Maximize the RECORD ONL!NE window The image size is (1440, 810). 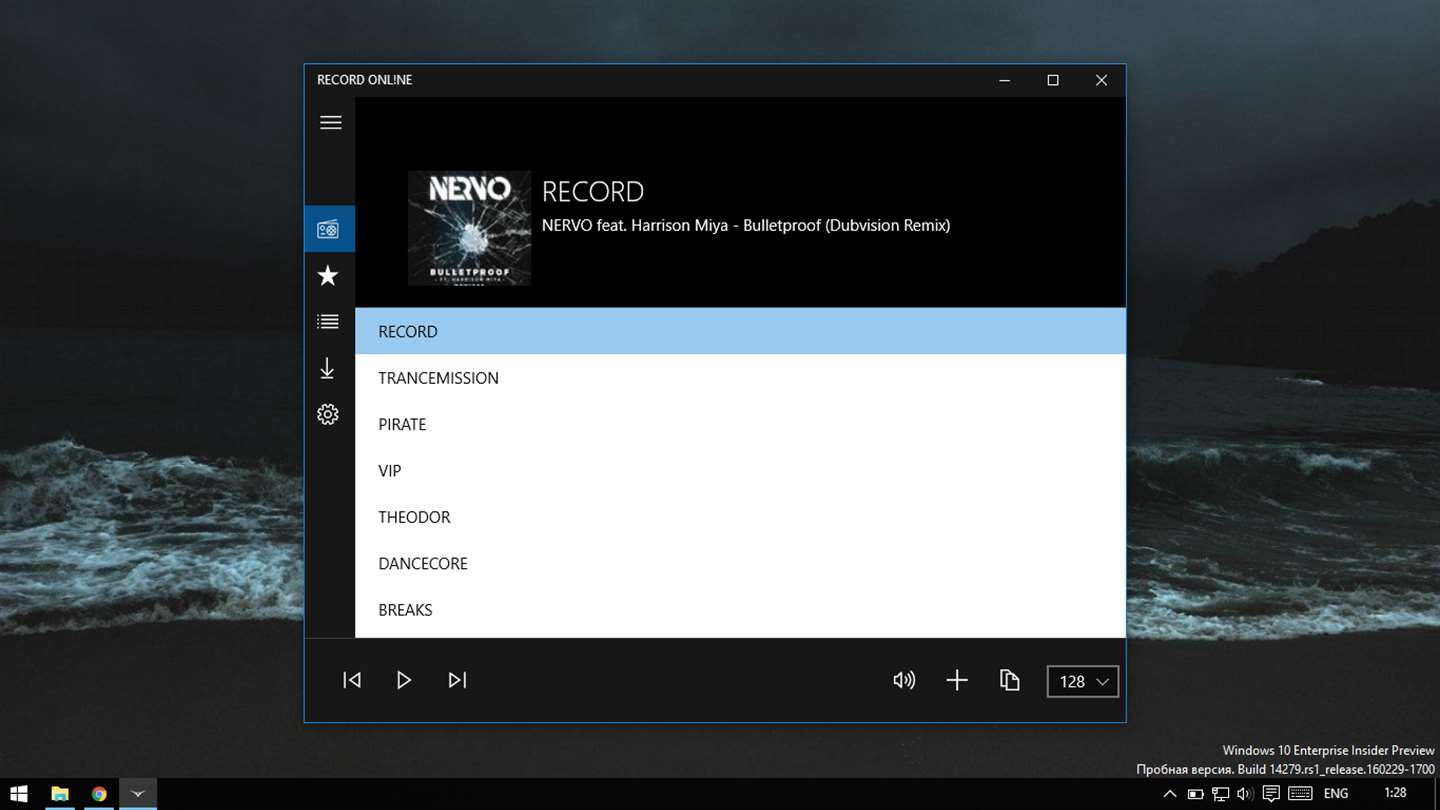tap(1053, 80)
